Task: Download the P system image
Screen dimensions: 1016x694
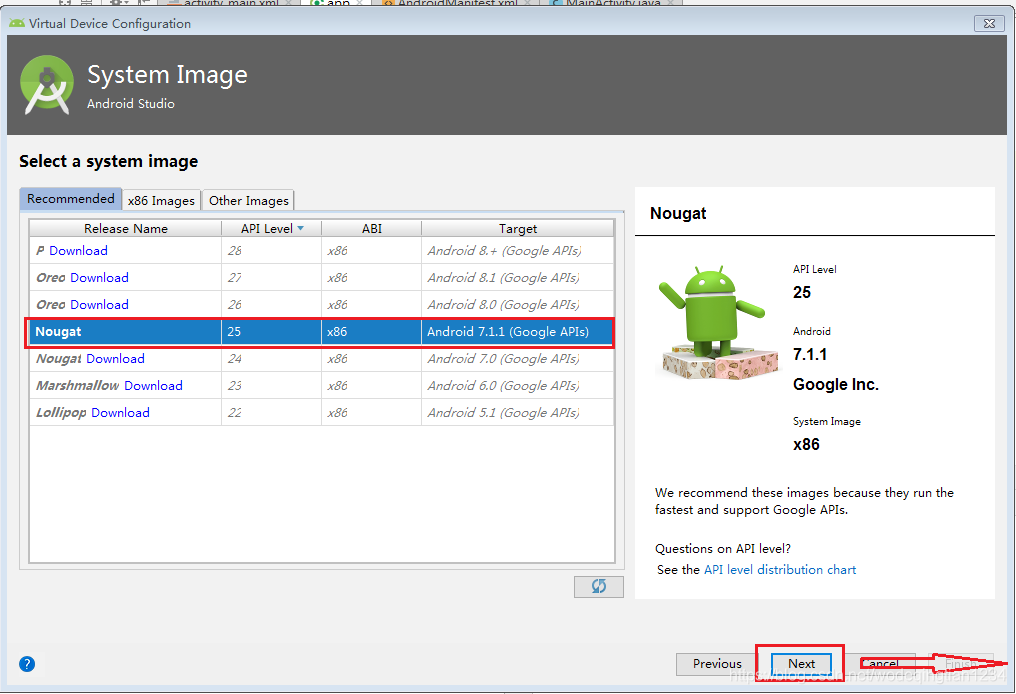Action: 78,251
